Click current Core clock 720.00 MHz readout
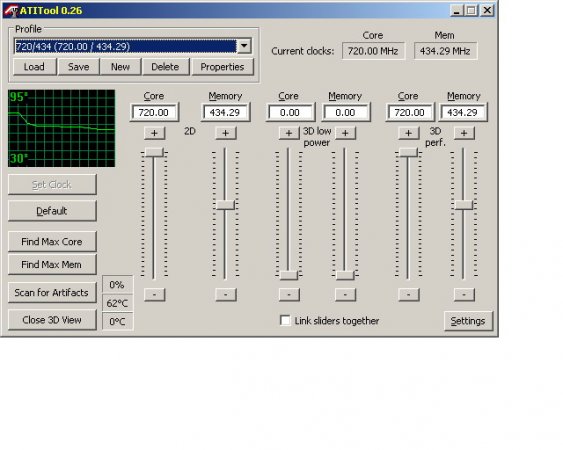The image size is (563, 450). point(373,51)
